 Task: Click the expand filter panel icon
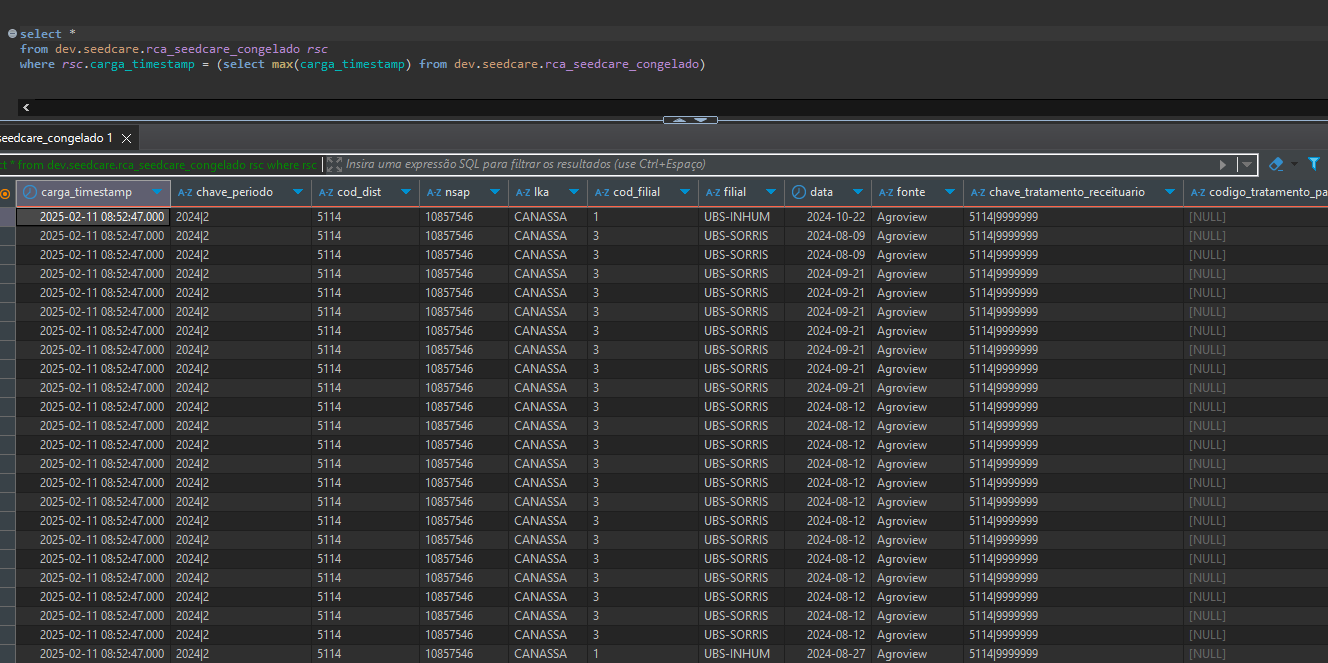point(334,164)
